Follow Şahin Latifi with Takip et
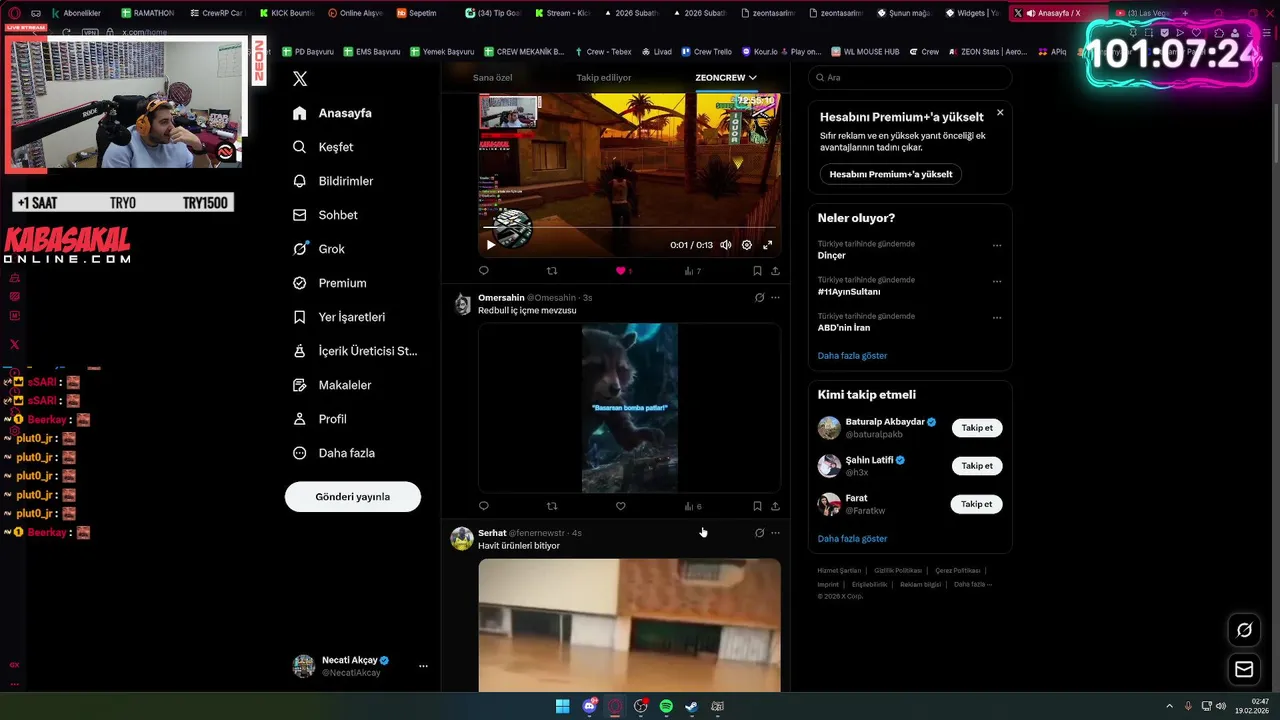The width and height of the screenshot is (1280, 720). pyautogui.click(x=977, y=466)
